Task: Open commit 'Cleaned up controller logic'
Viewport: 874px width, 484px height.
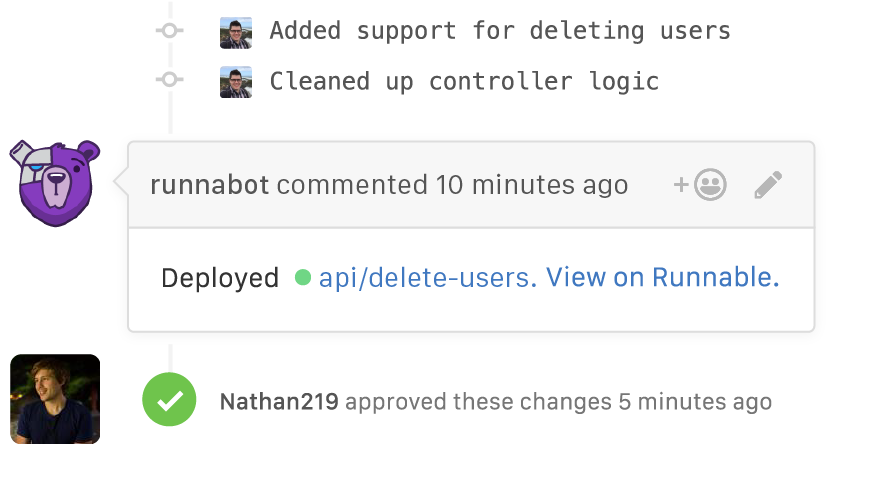Action: pos(464,81)
